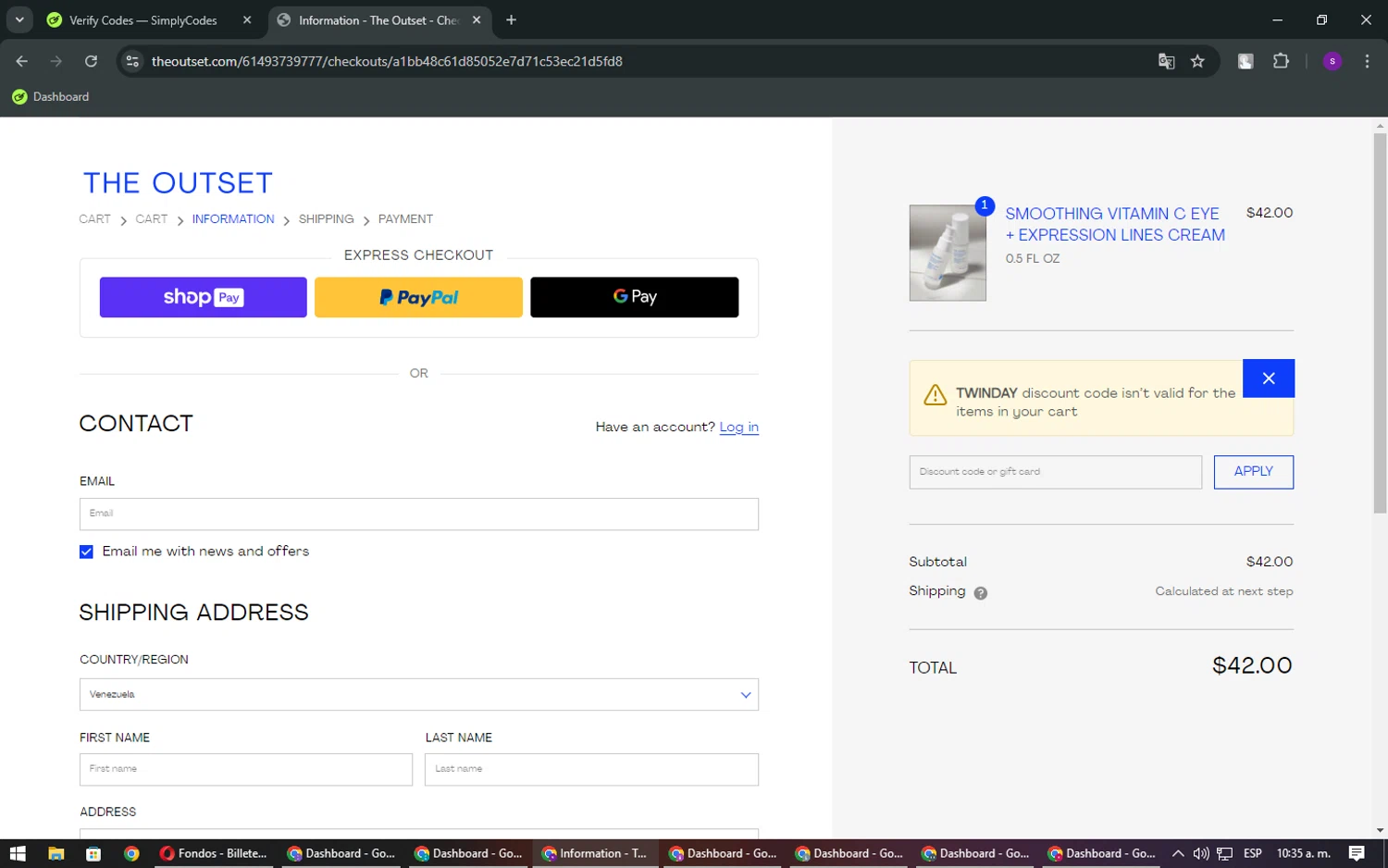The height and width of the screenshot is (868, 1388).
Task: Switch to Fondos - Billete taskbar window
Action: [x=214, y=853]
